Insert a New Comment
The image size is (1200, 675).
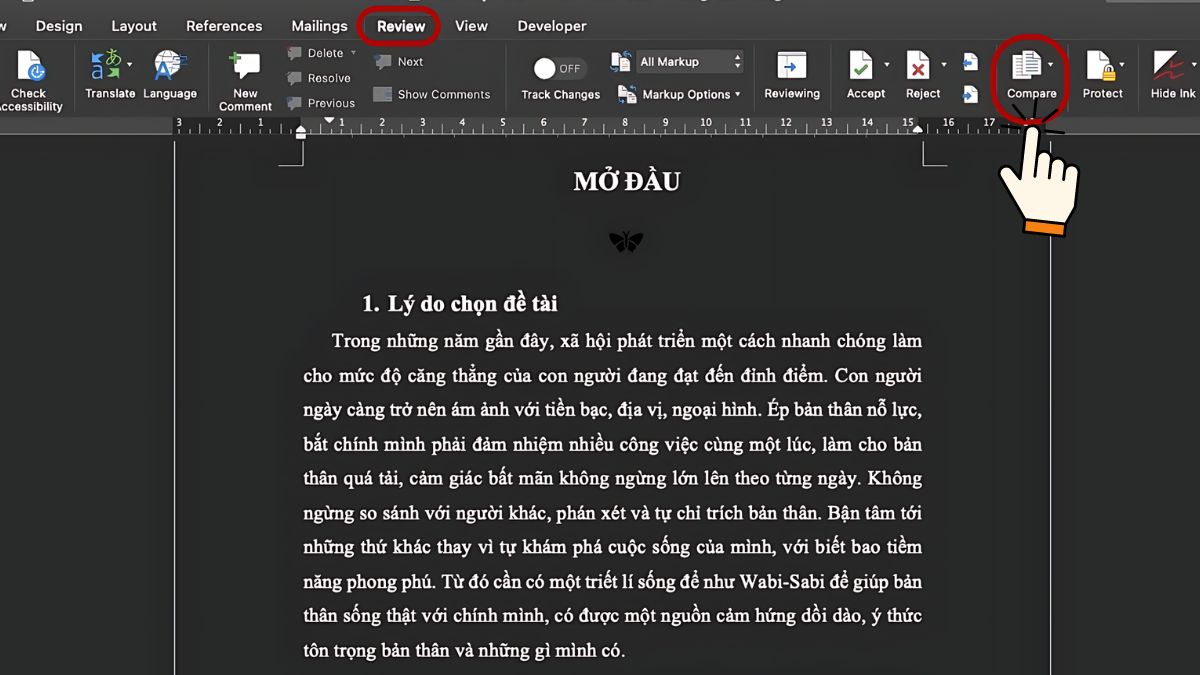click(x=245, y=80)
